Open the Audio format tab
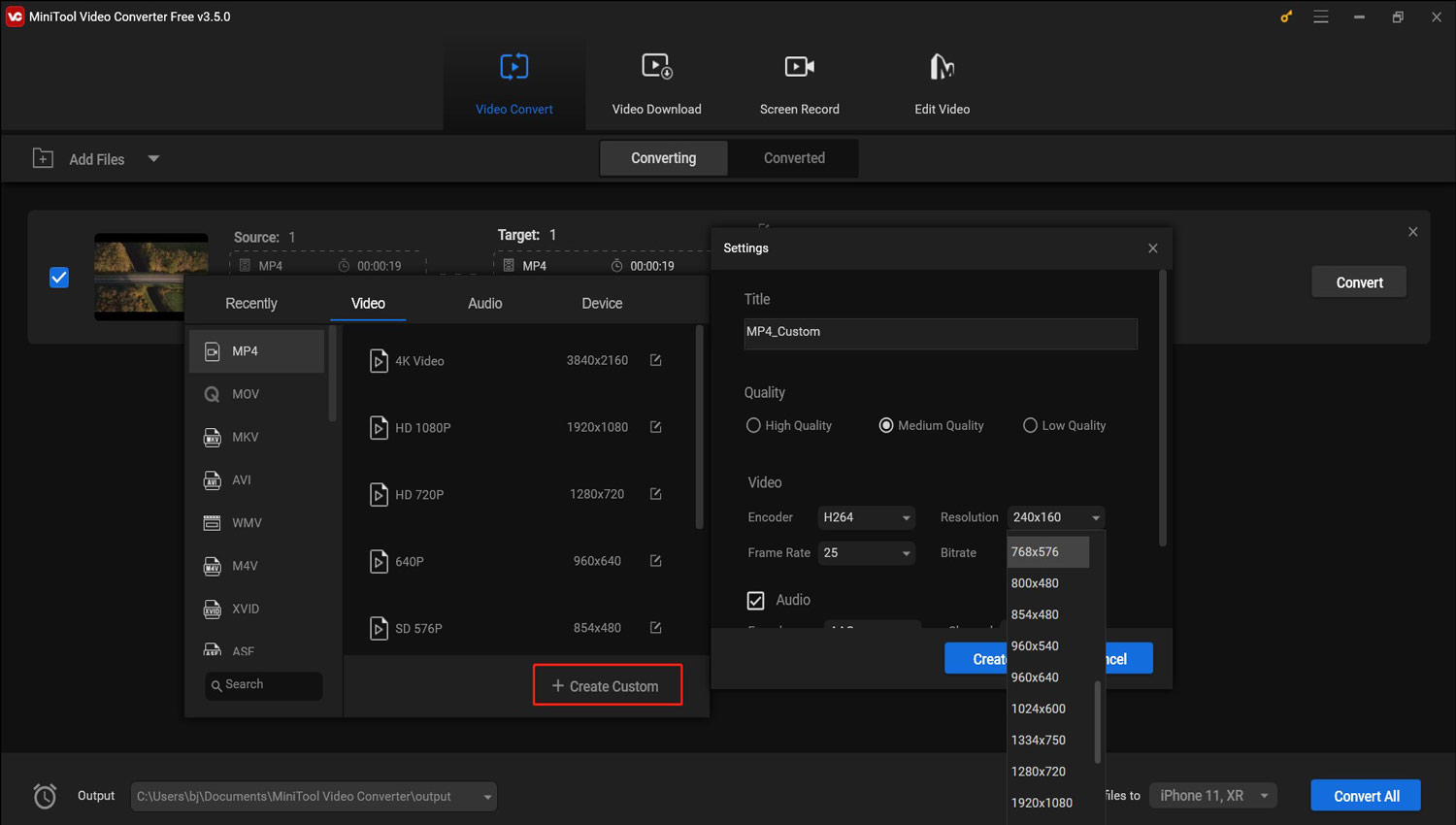 click(x=485, y=304)
